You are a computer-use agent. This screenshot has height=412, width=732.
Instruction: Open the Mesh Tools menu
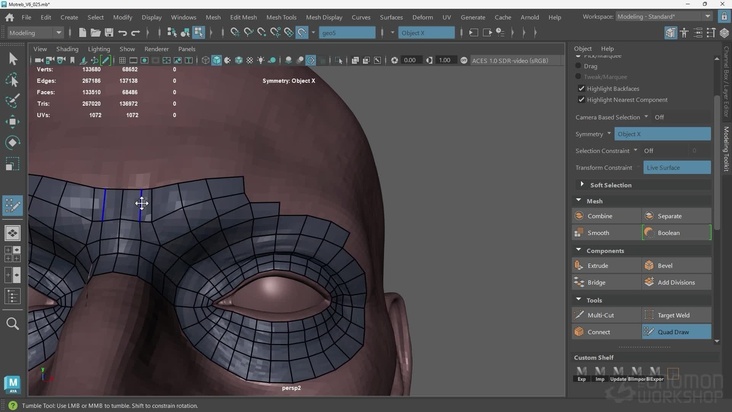click(281, 17)
